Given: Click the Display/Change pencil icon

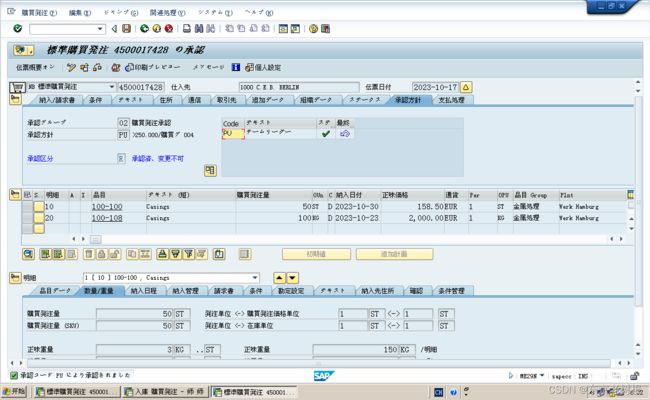Looking at the screenshot, I should (x=71, y=67).
